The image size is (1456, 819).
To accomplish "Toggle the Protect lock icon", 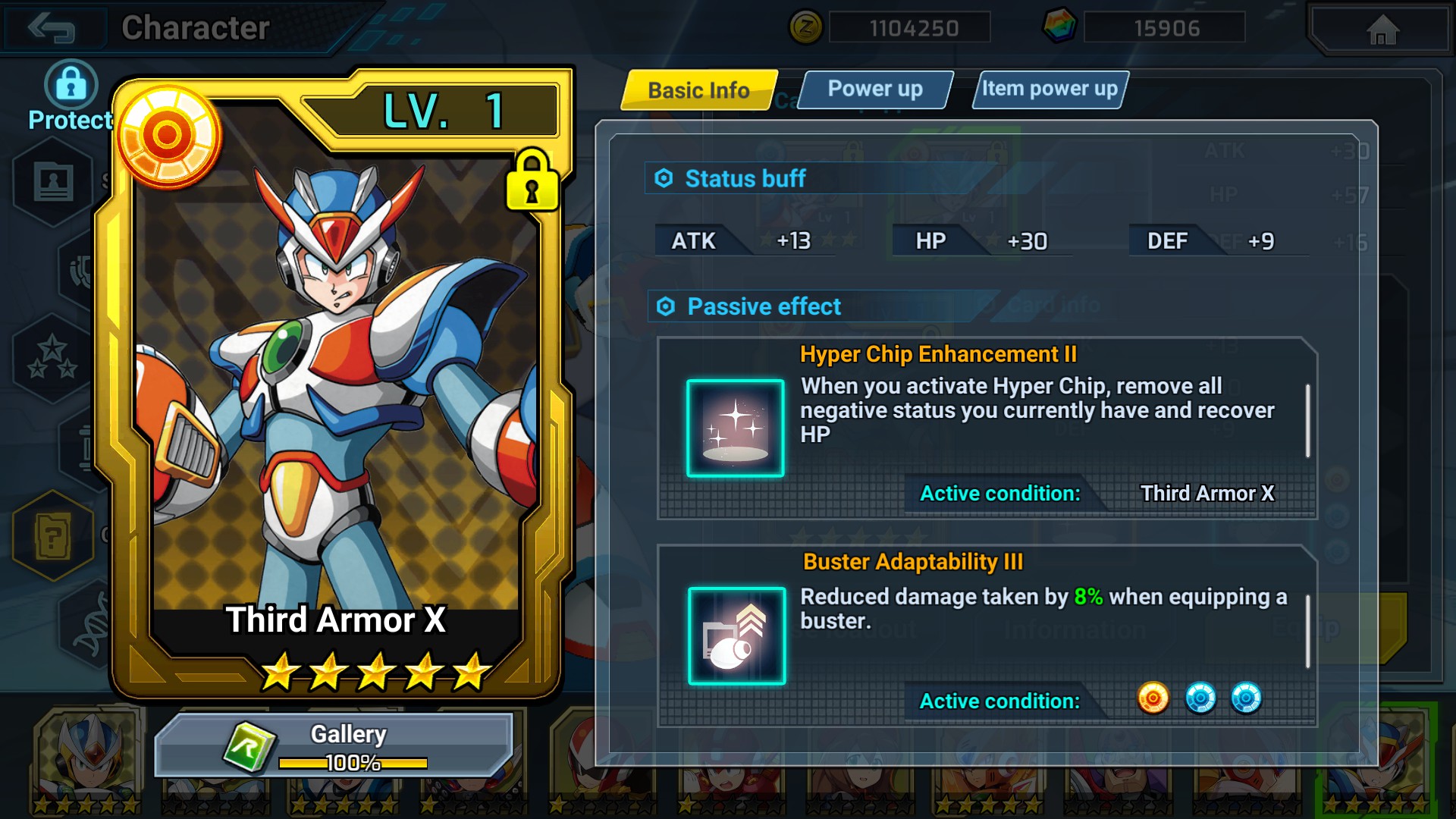I will [x=71, y=84].
